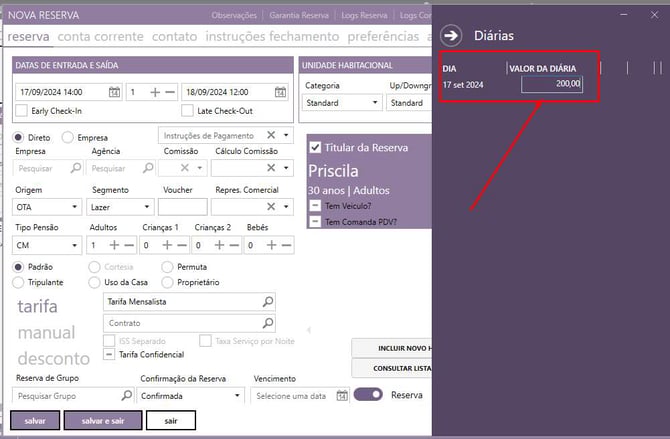Check the Late Check-Out box
This screenshot has height=439, width=670.
click(x=188, y=111)
